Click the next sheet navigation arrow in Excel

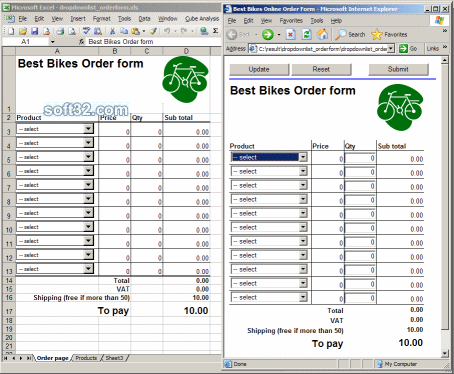click(21, 358)
